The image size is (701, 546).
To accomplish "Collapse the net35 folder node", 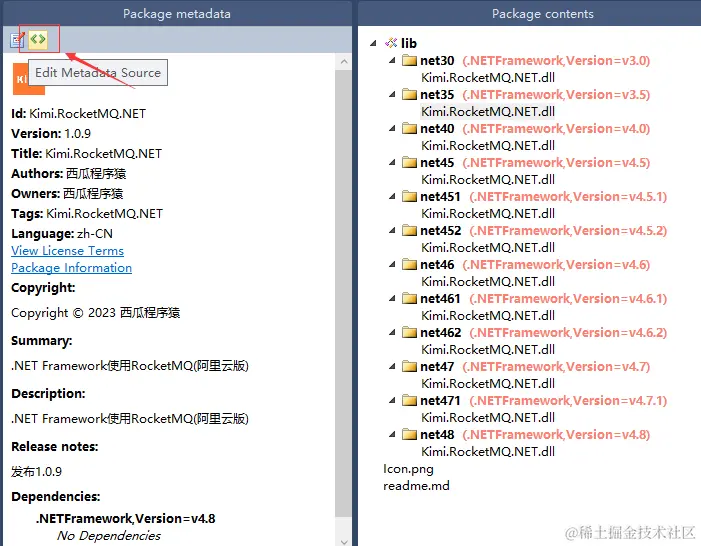I will (392, 94).
